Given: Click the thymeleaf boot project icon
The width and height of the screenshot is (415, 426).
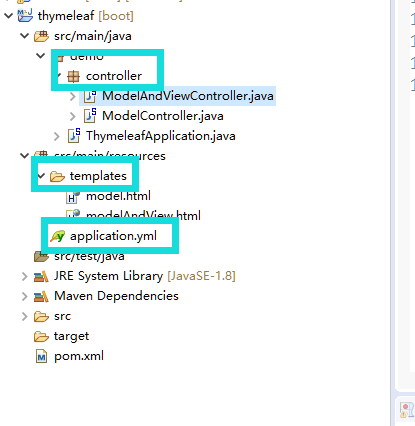Looking at the screenshot, I should pos(25,15).
